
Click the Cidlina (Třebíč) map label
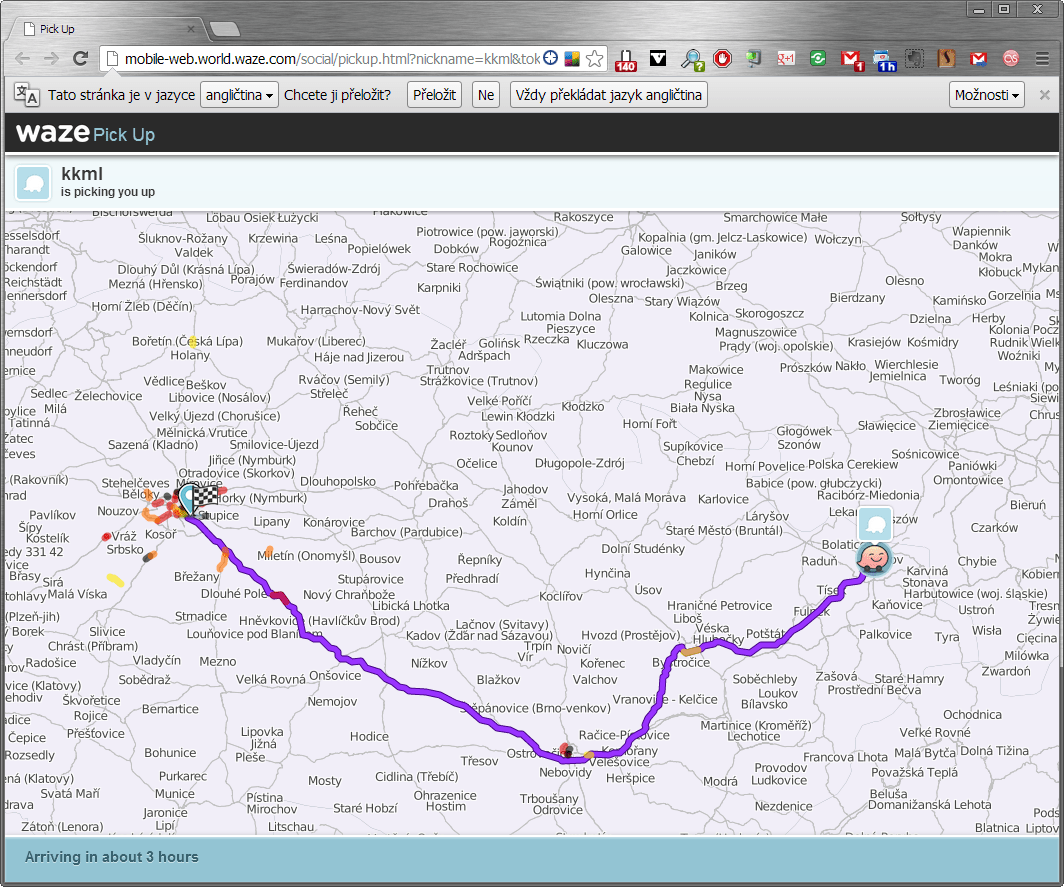(417, 777)
